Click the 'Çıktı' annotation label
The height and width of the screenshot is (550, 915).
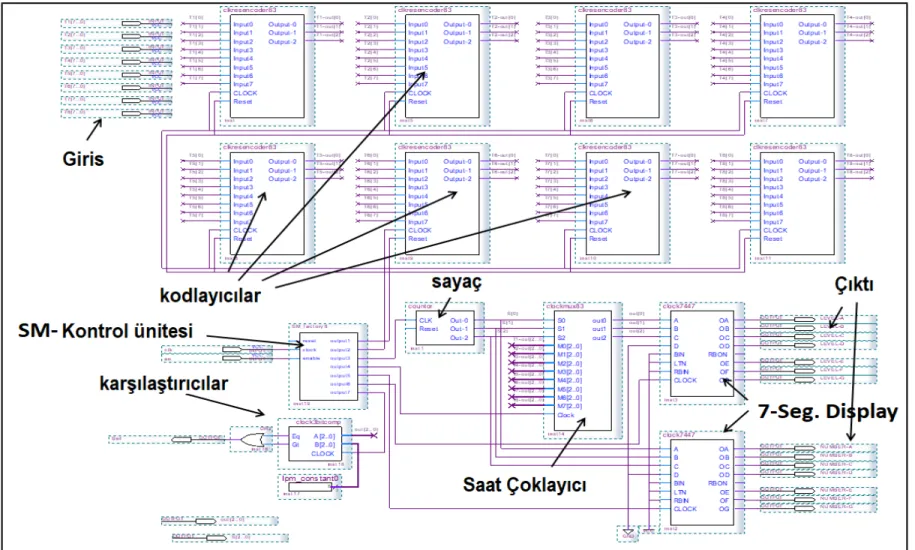click(x=854, y=284)
